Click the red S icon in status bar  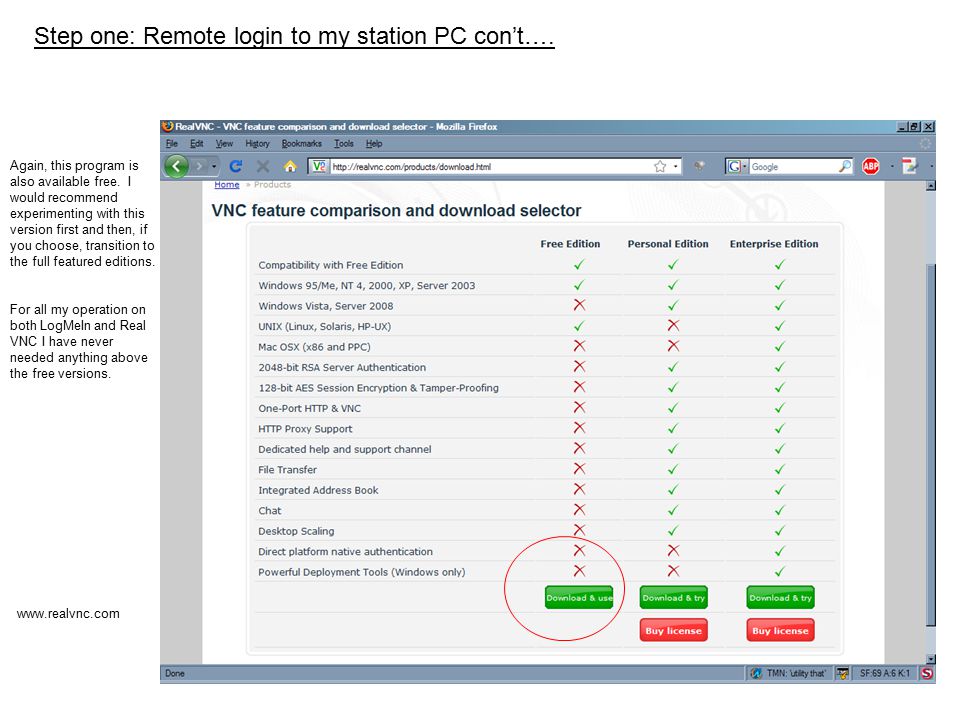(927, 673)
